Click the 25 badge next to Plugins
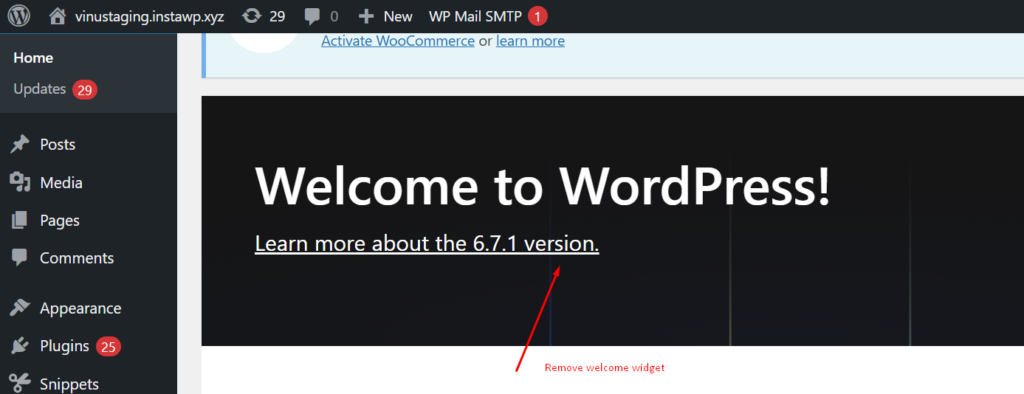Image resolution: width=1024 pixels, height=394 pixels. point(108,347)
